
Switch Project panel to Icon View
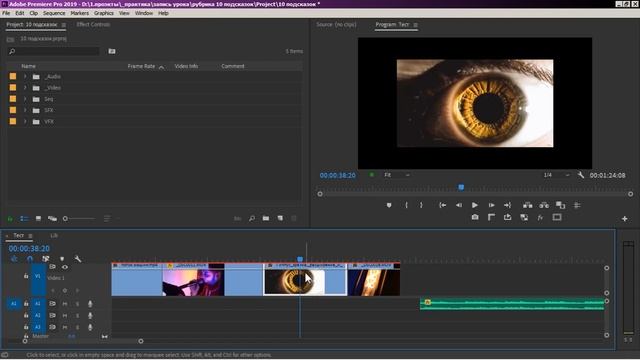[x=38, y=219]
